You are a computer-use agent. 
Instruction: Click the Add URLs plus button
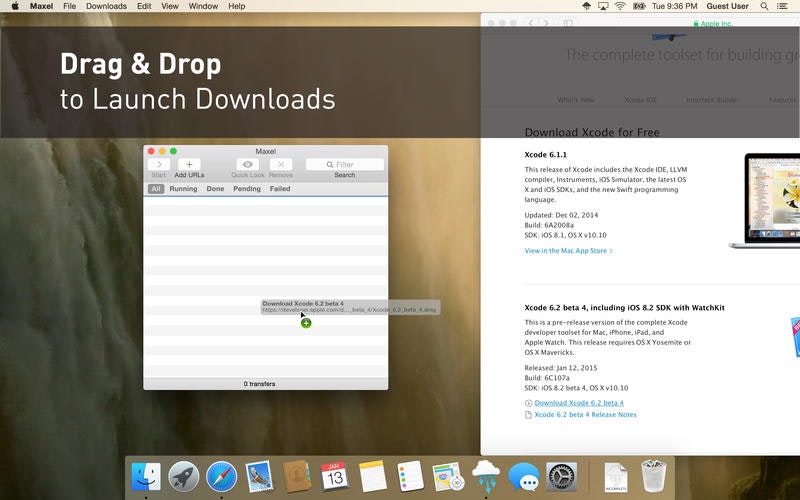[189, 164]
